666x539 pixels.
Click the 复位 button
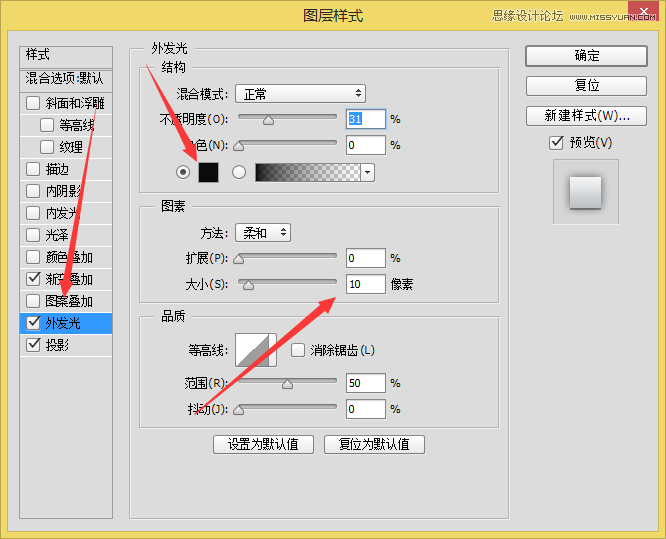click(x=586, y=86)
